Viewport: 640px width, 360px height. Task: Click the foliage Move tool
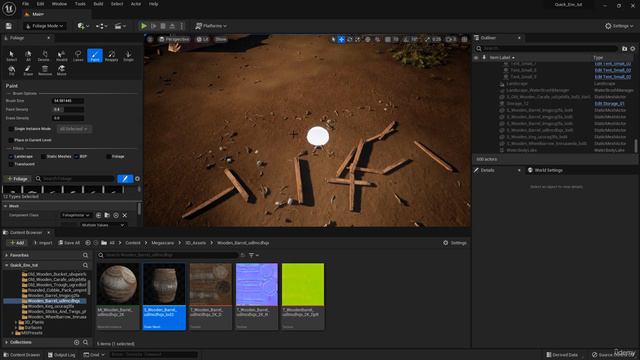pos(61,70)
